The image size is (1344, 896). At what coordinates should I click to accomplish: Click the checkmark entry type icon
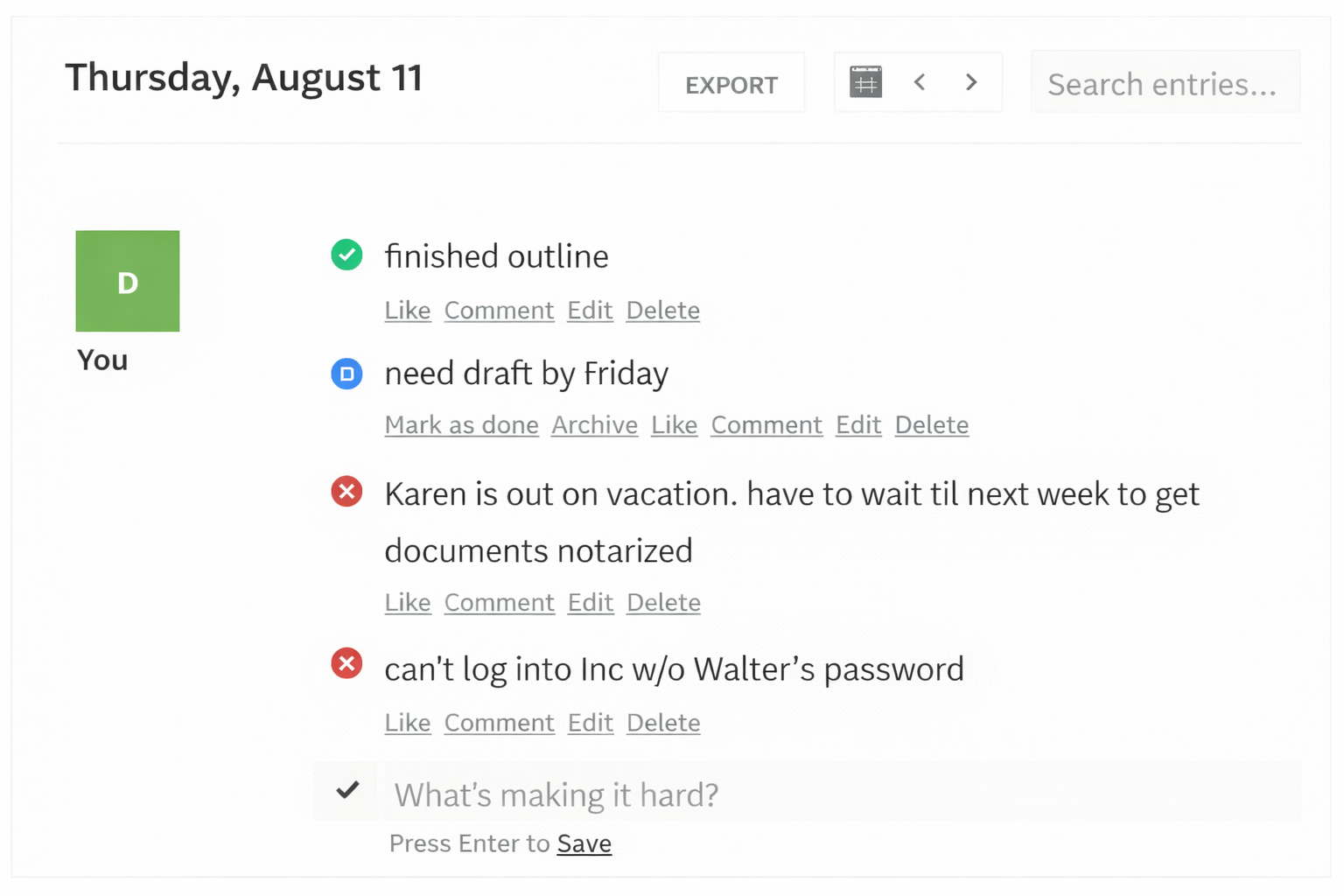click(x=347, y=790)
